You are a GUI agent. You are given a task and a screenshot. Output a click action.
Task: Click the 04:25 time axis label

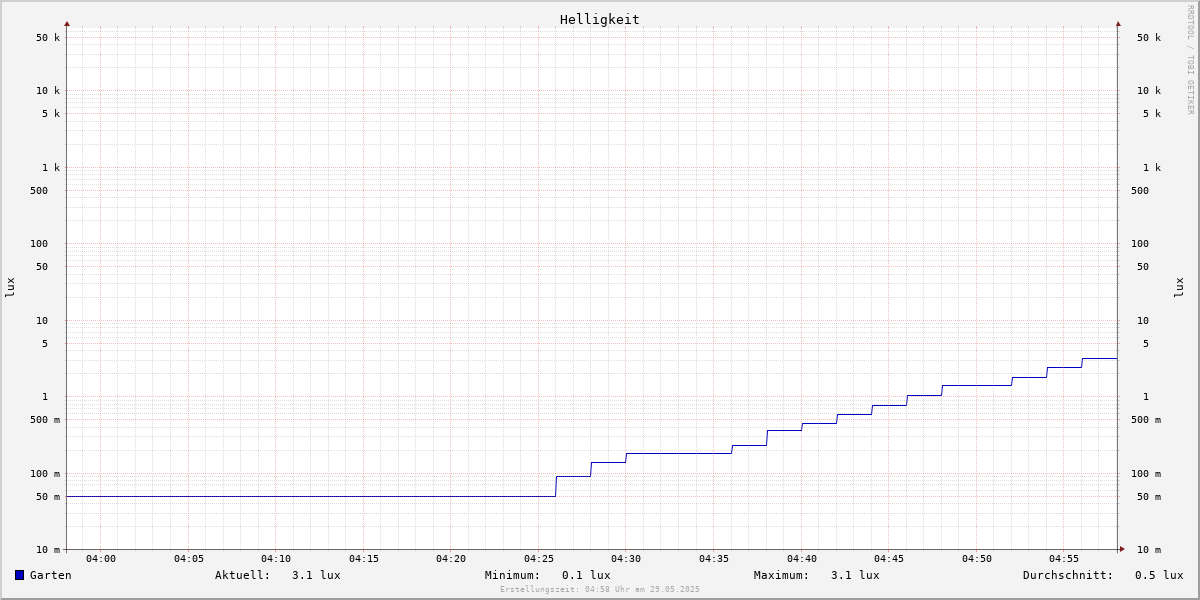[539, 559]
